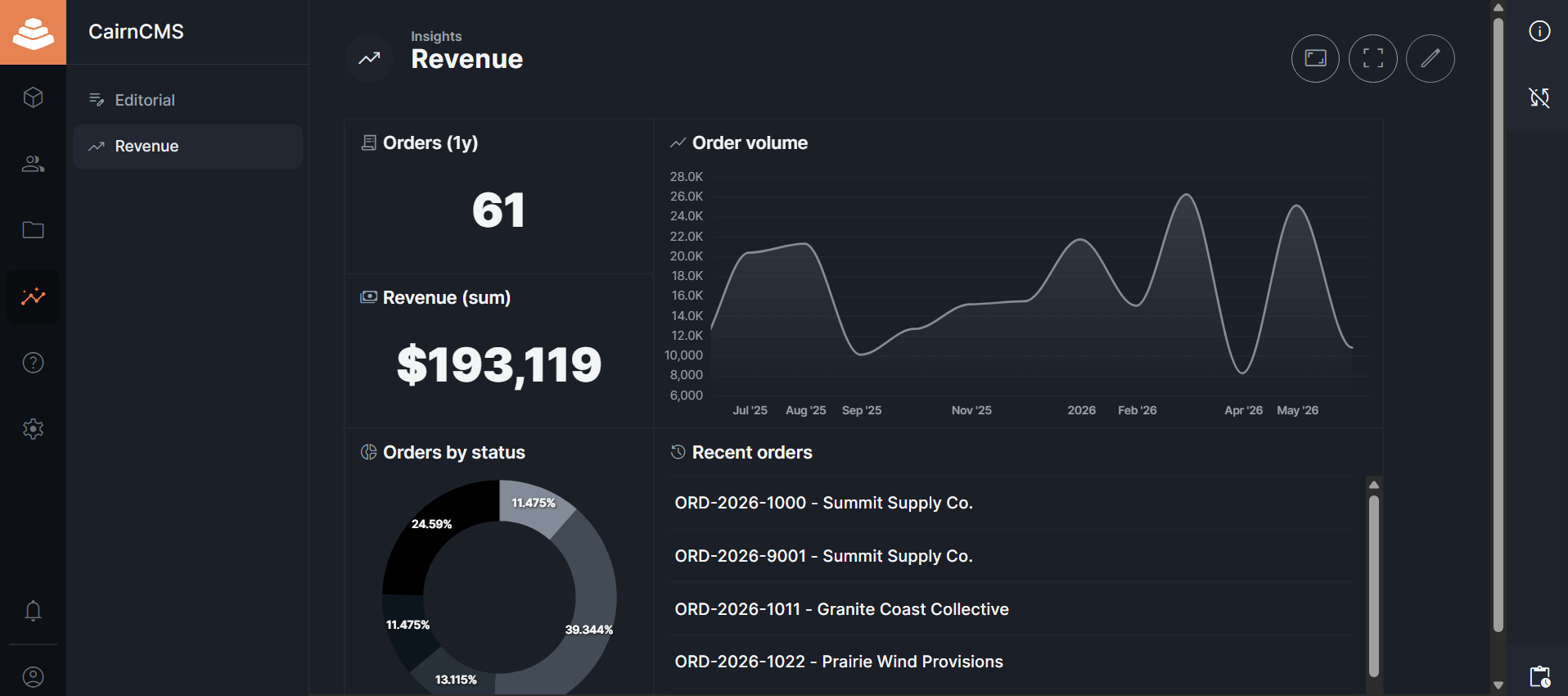This screenshot has width=1568, height=696.
Task: Open the Settings gear icon
Action: click(33, 429)
